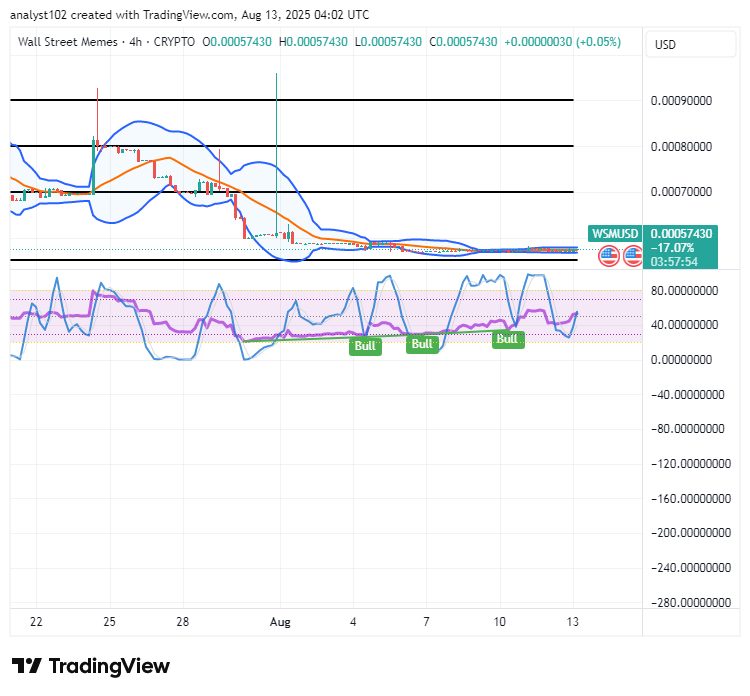
Task: Click the -80.00000000 oscillator axis label
Action: pyautogui.click(x=687, y=429)
